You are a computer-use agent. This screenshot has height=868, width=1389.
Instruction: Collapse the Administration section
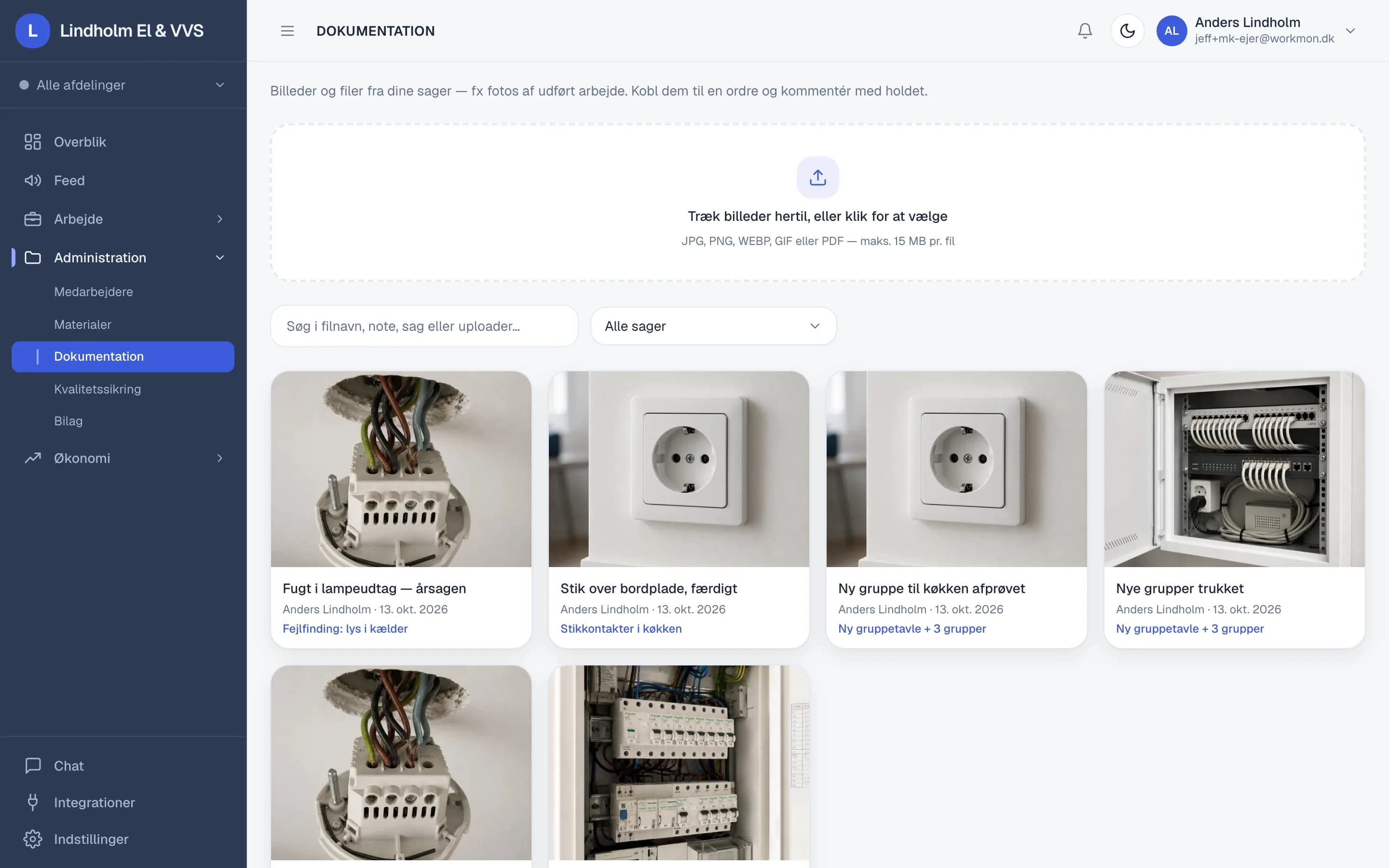[123, 258]
